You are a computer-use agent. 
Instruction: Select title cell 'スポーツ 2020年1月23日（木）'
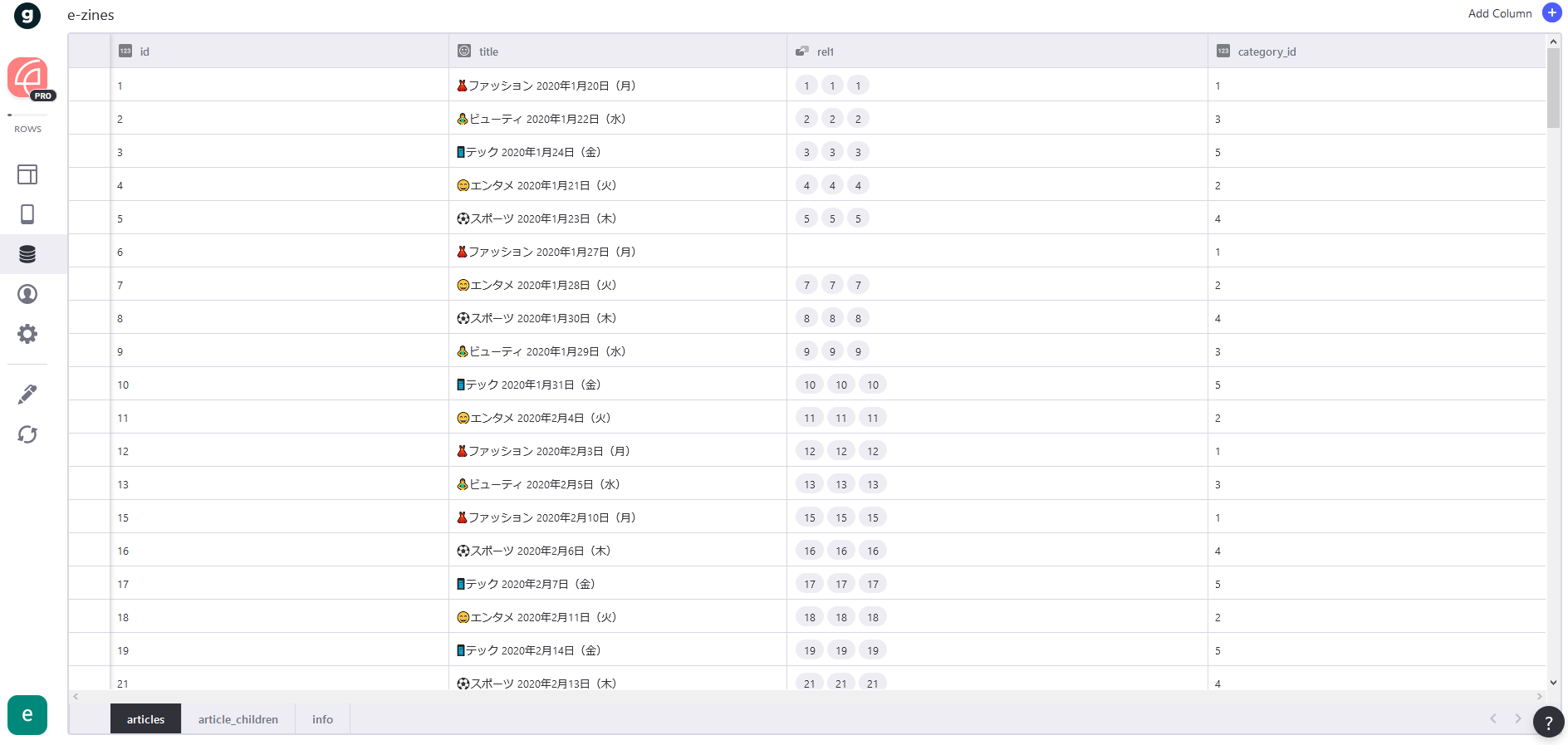(618, 218)
